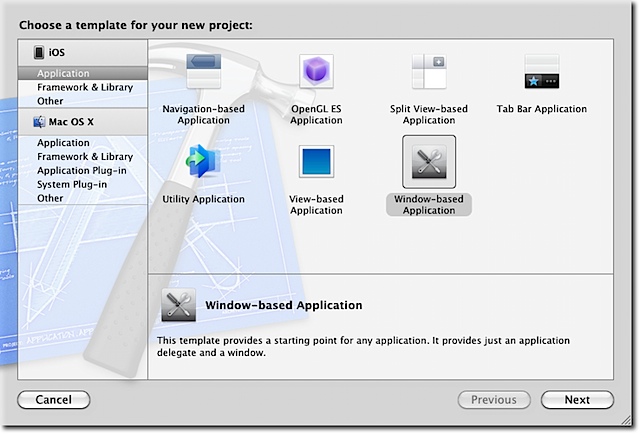Select iOS Framework & Library category

[85, 87]
